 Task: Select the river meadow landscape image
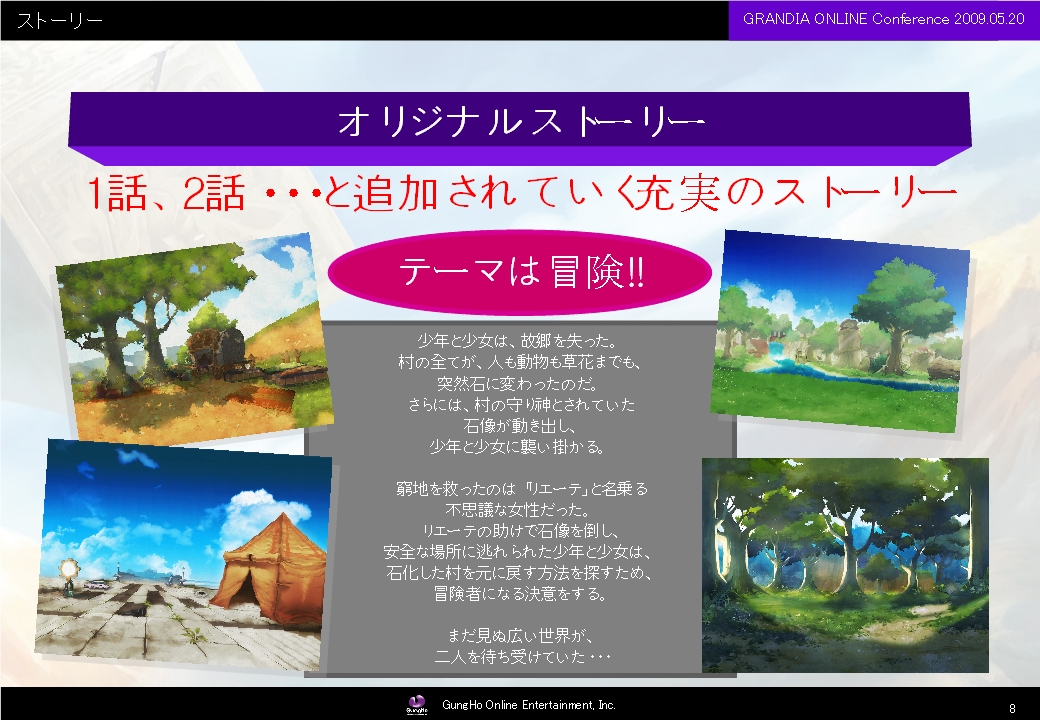pyautogui.click(x=840, y=331)
